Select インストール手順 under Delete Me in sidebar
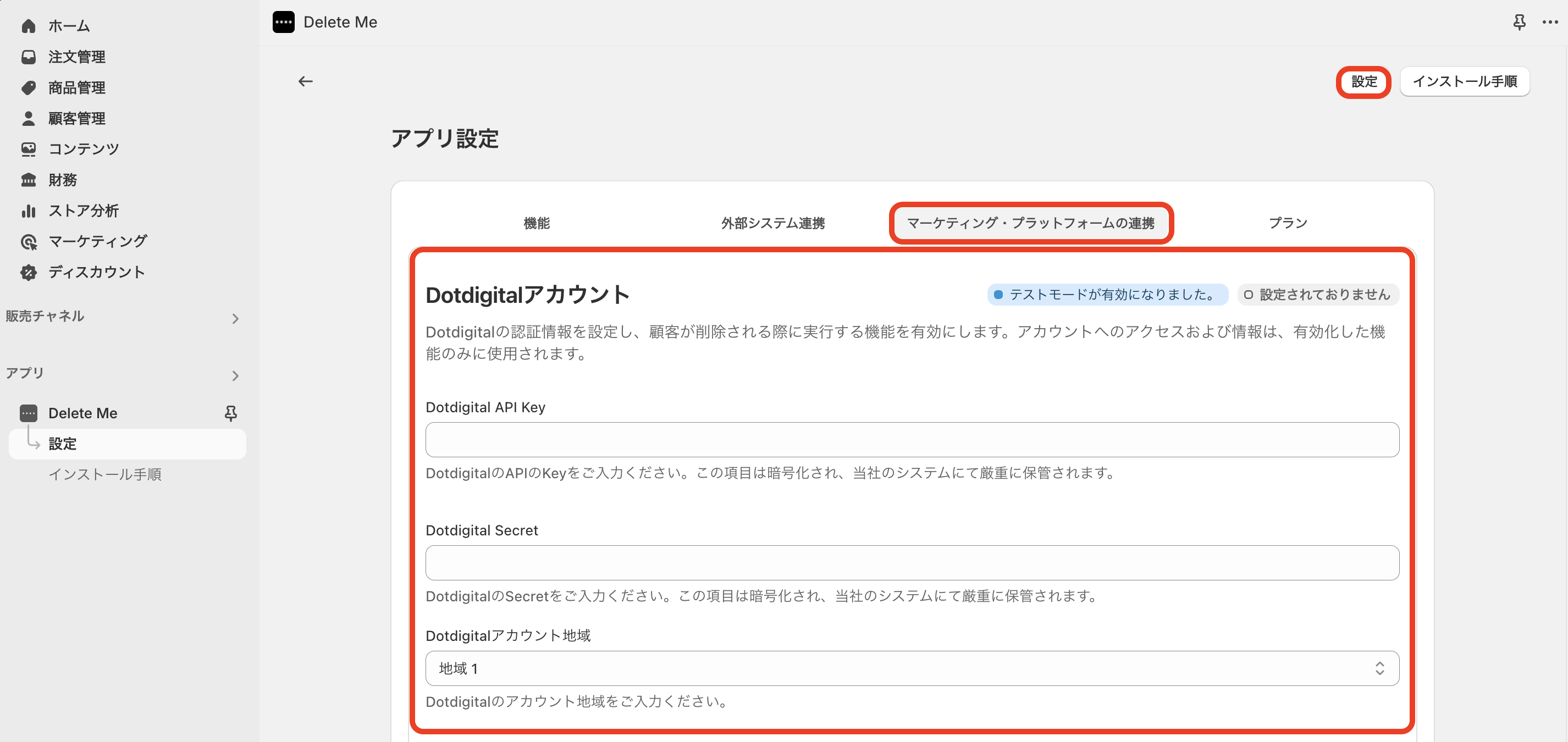The image size is (1568, 742). pyautogui.click(x=104, y=474)
